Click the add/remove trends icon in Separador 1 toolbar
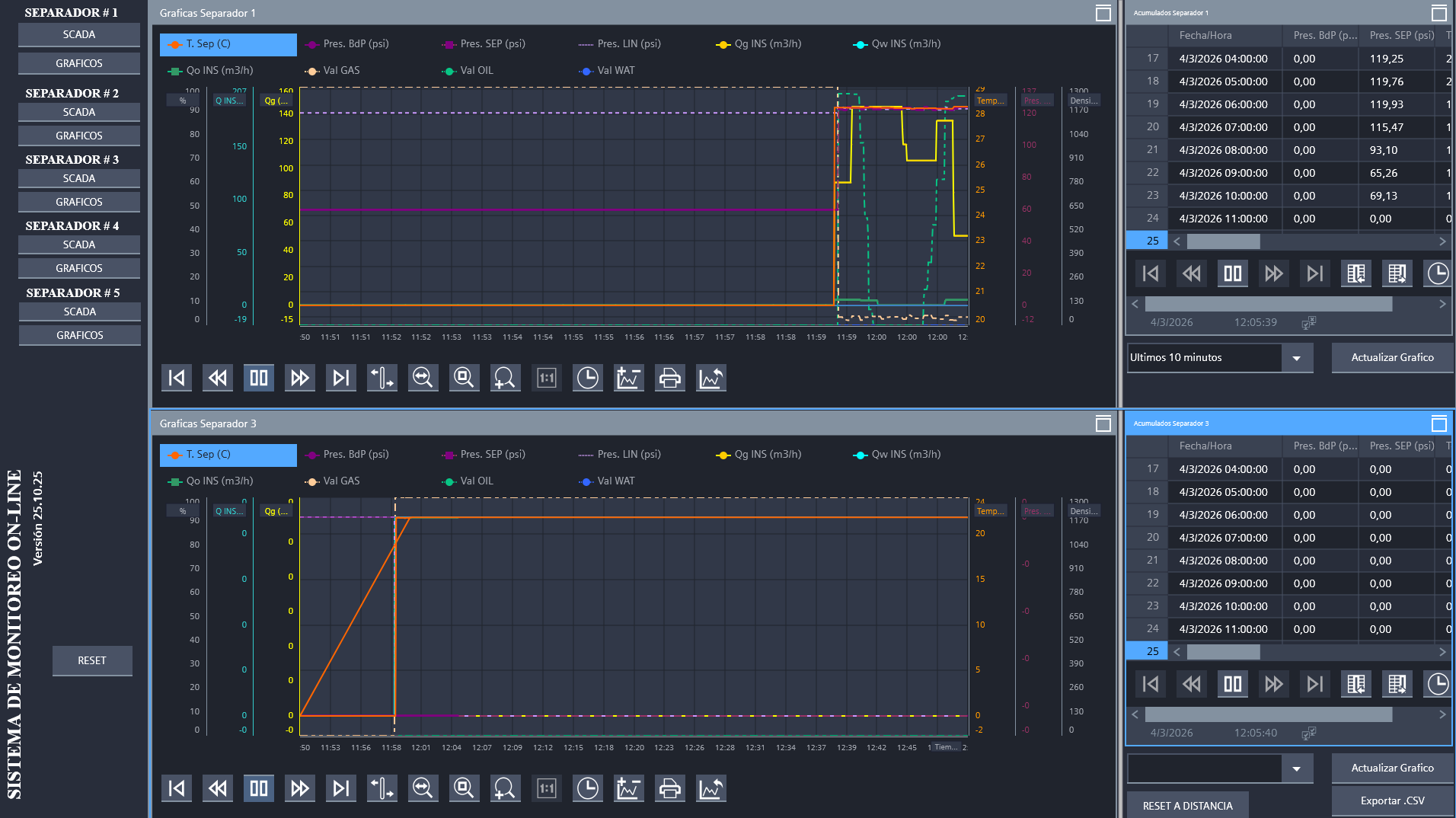The width and height of the screenshot is (1456, 818). coord(628,378)
